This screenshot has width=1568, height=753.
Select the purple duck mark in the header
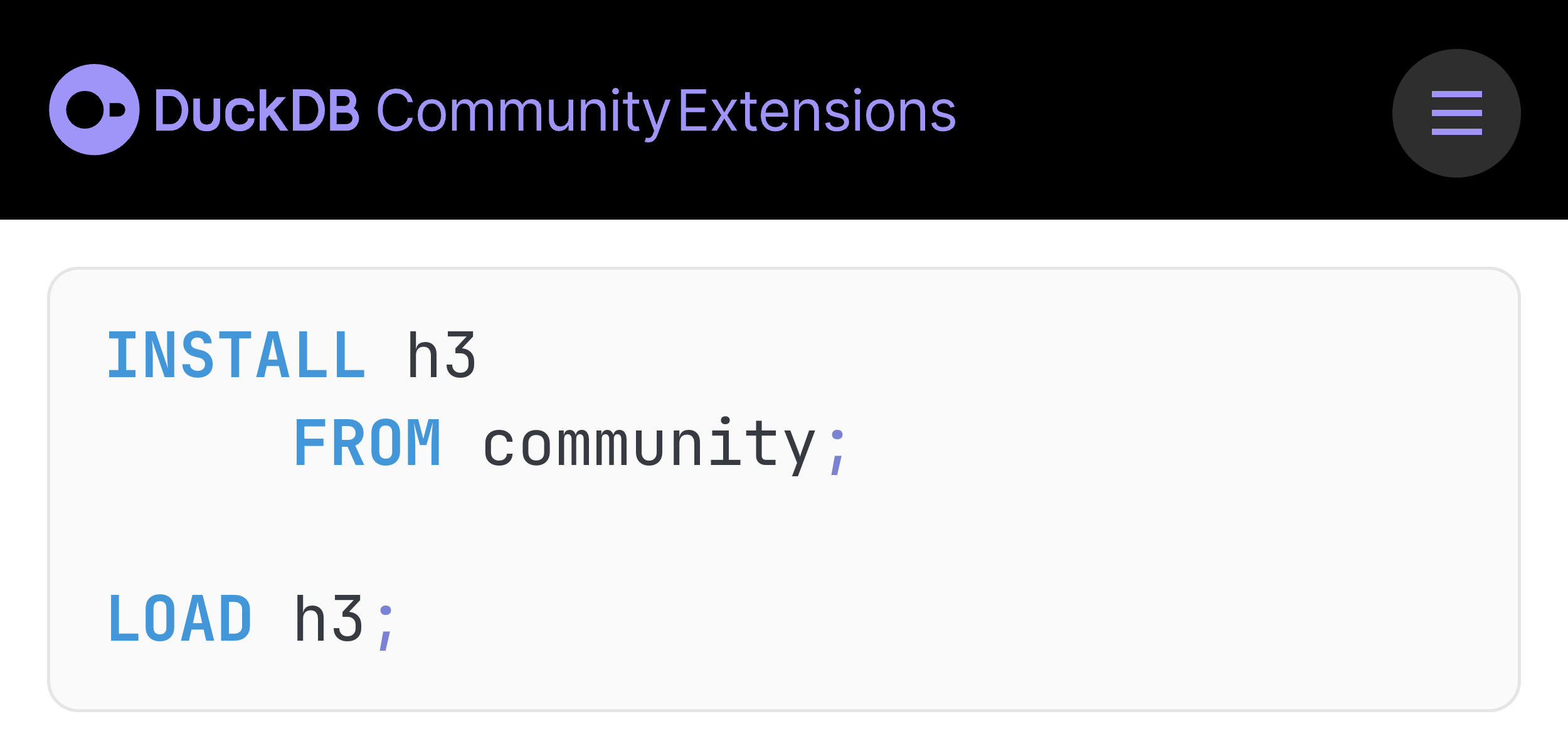(95, 110)
